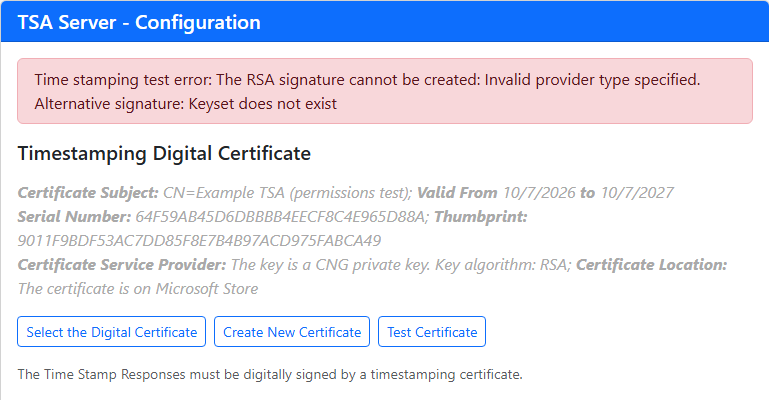Select the serial number value 64F59AB45D6D…
Viewport: 769px width, 400px height.
pos(282,217)
